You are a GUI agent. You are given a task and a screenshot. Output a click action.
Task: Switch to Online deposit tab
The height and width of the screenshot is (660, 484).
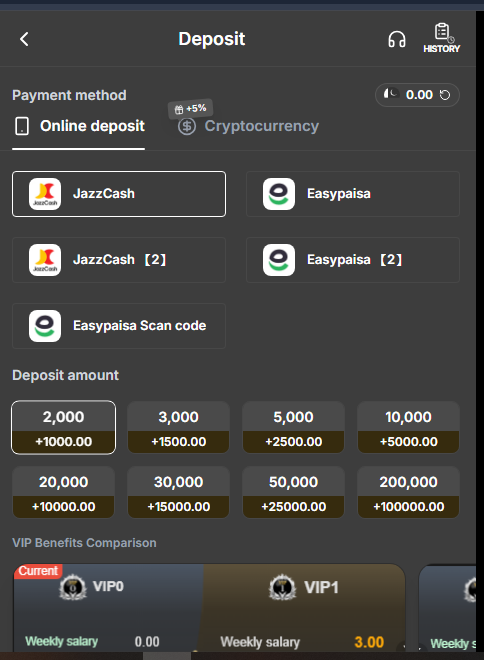pos(79,126)
